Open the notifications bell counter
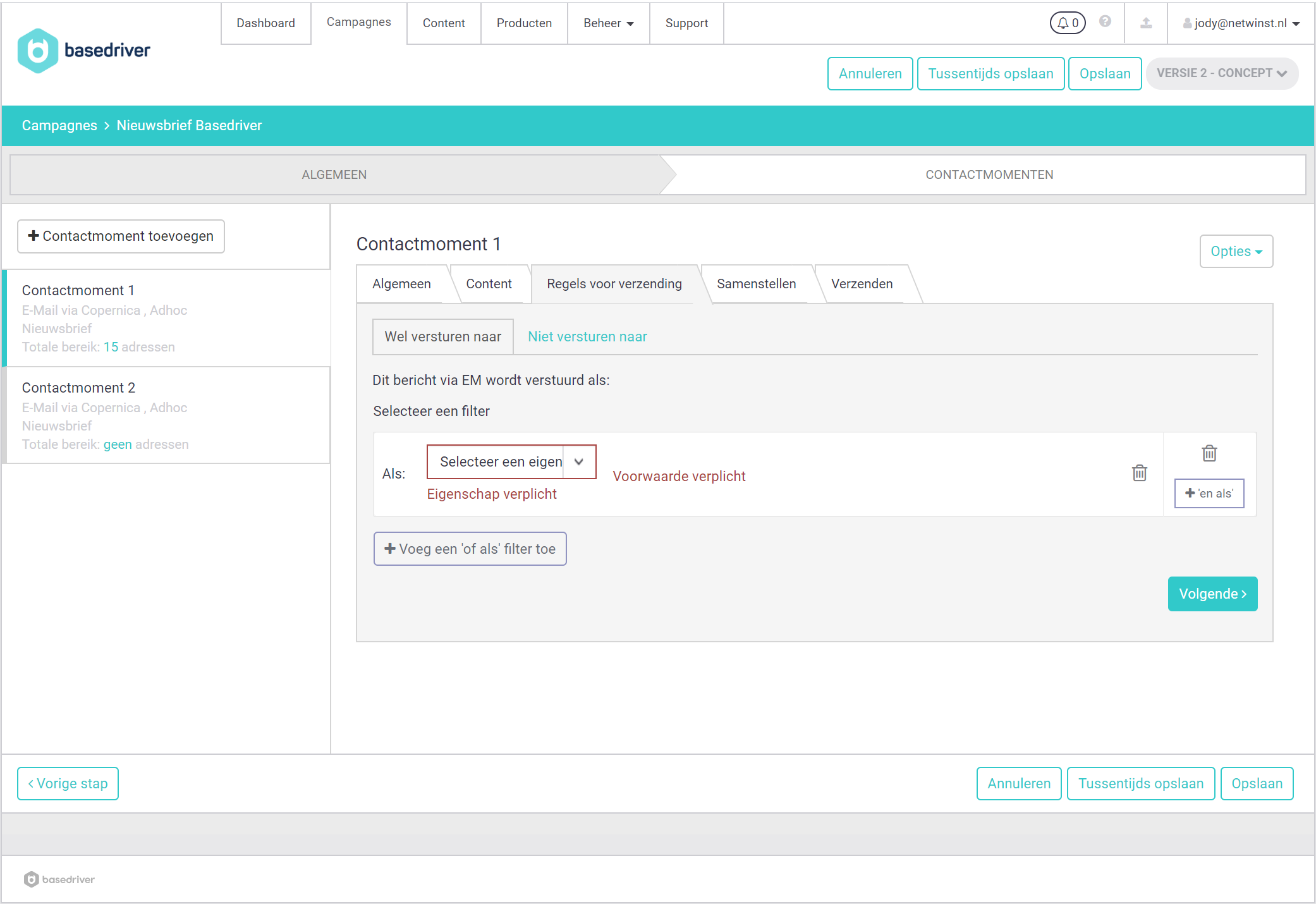Screen dimensions: 1316x904 (1068, 23)
